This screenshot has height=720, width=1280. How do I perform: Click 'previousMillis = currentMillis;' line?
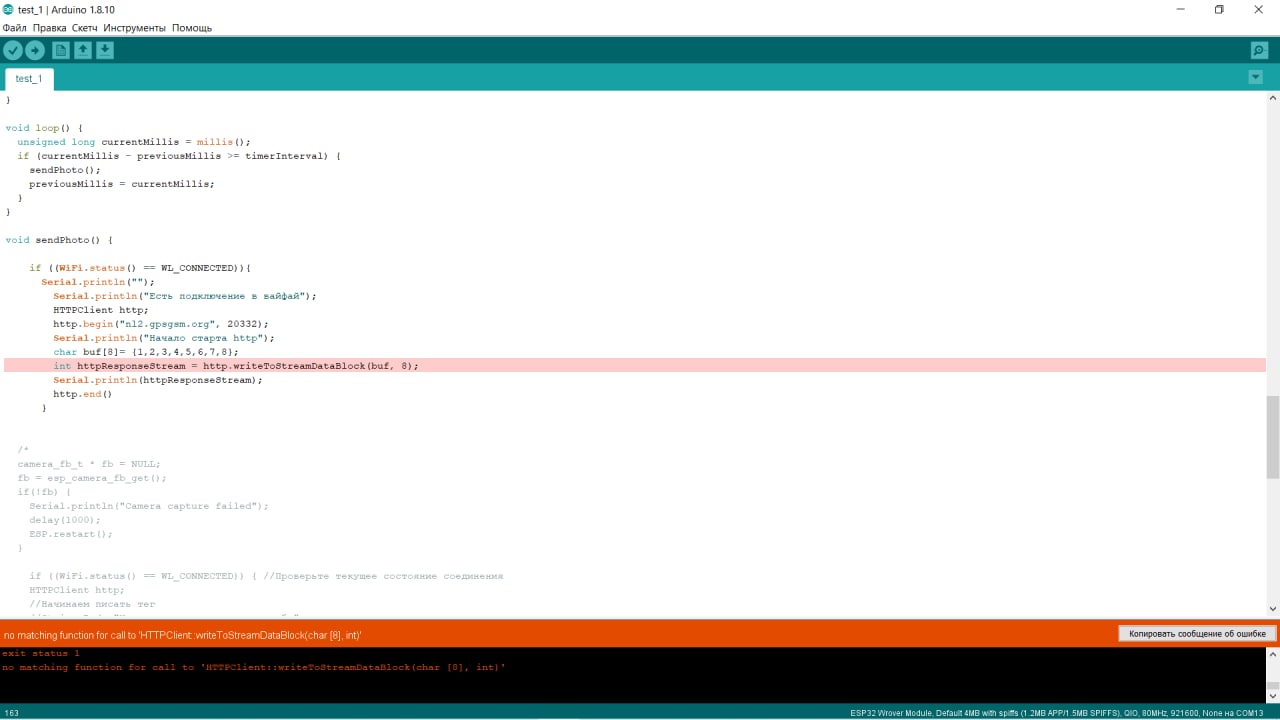122,184
